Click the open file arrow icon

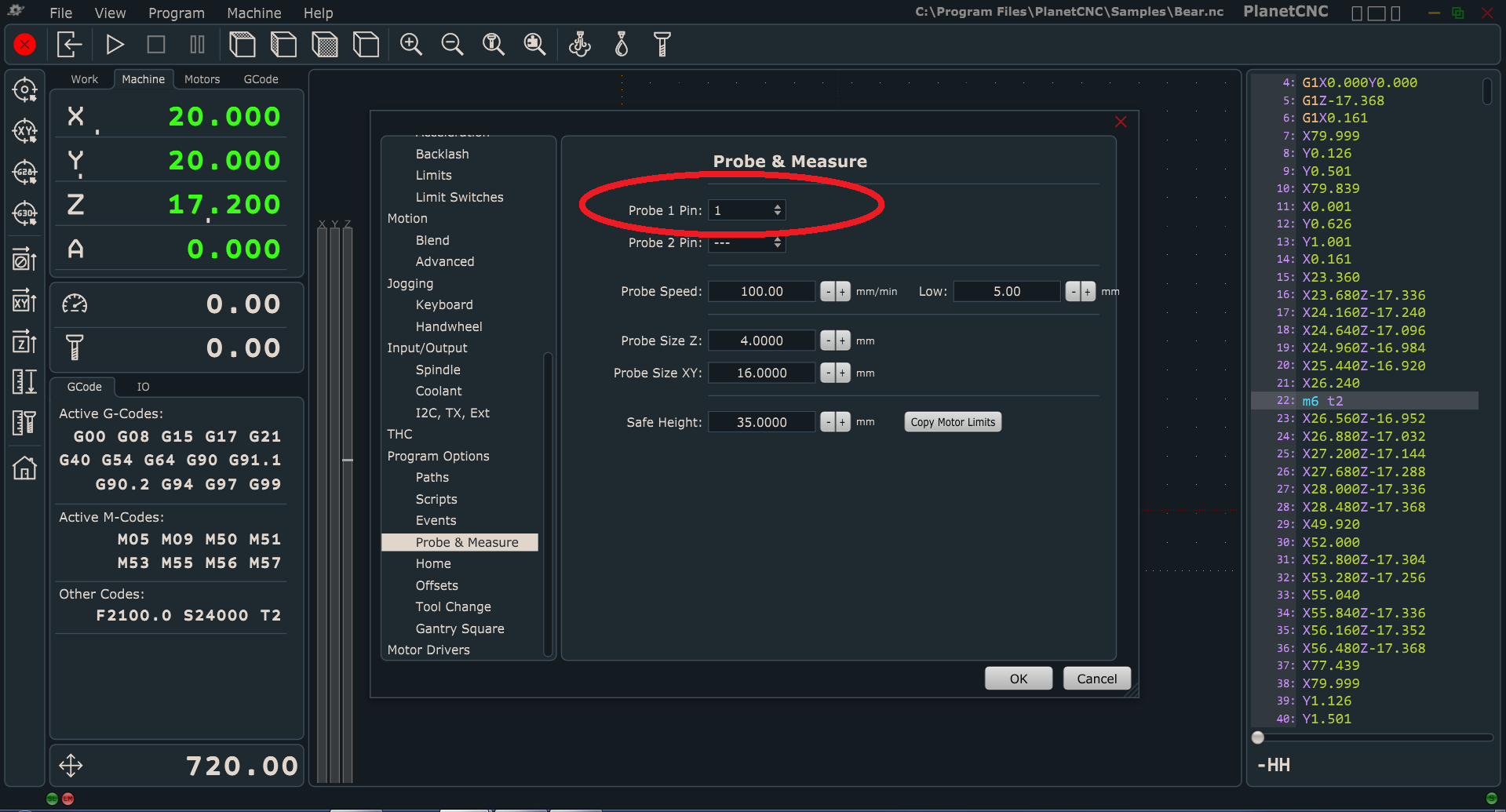[70, 45]
